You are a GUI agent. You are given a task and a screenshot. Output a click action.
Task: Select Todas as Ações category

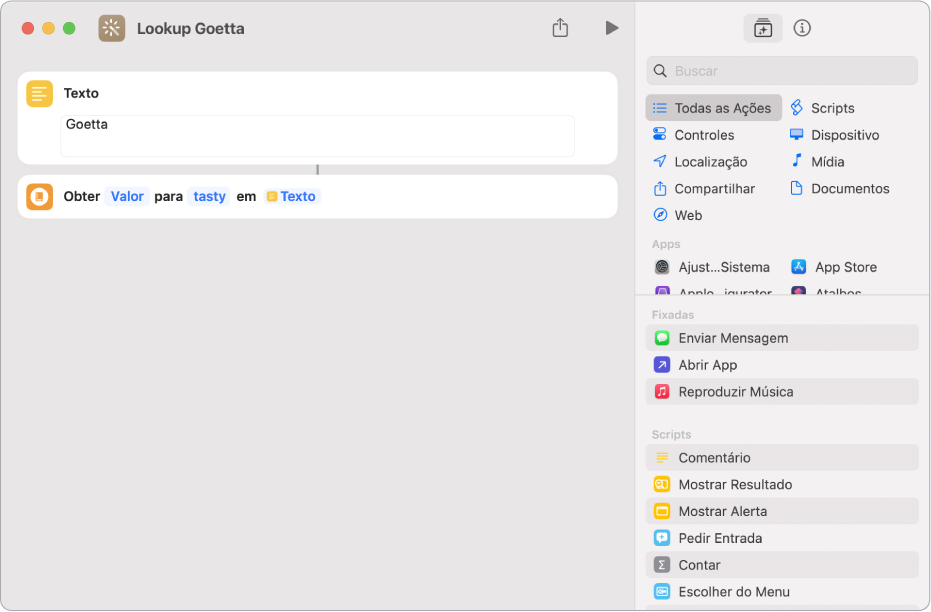713,108
